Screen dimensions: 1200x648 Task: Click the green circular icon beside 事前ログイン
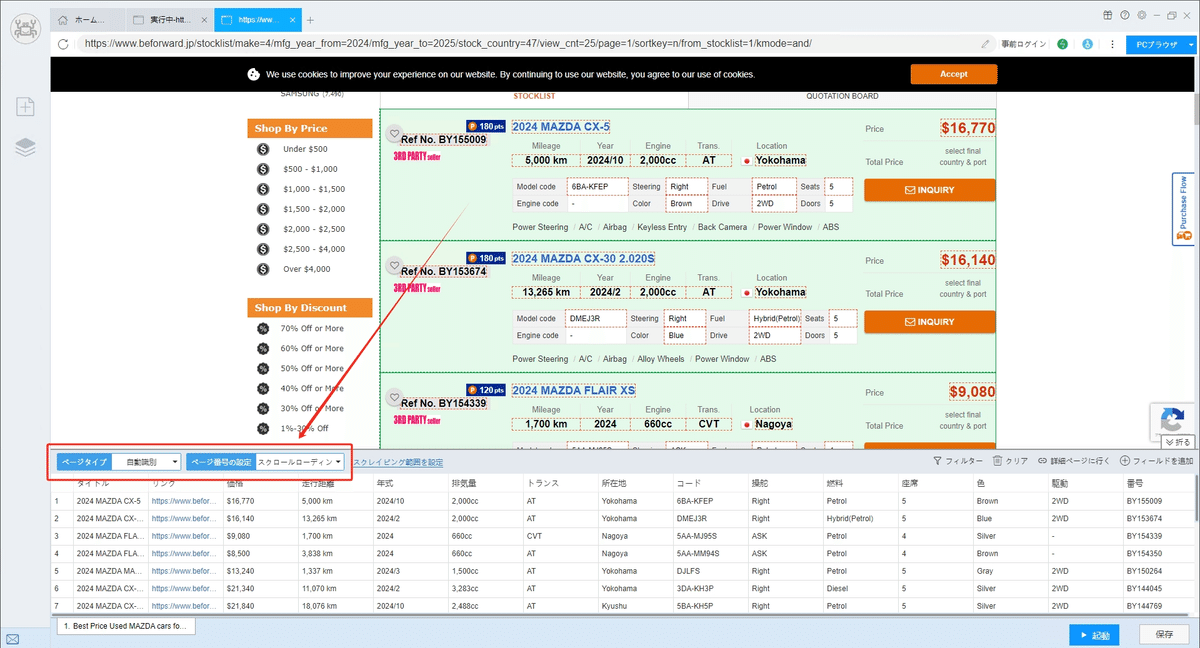coord(1062,44)
